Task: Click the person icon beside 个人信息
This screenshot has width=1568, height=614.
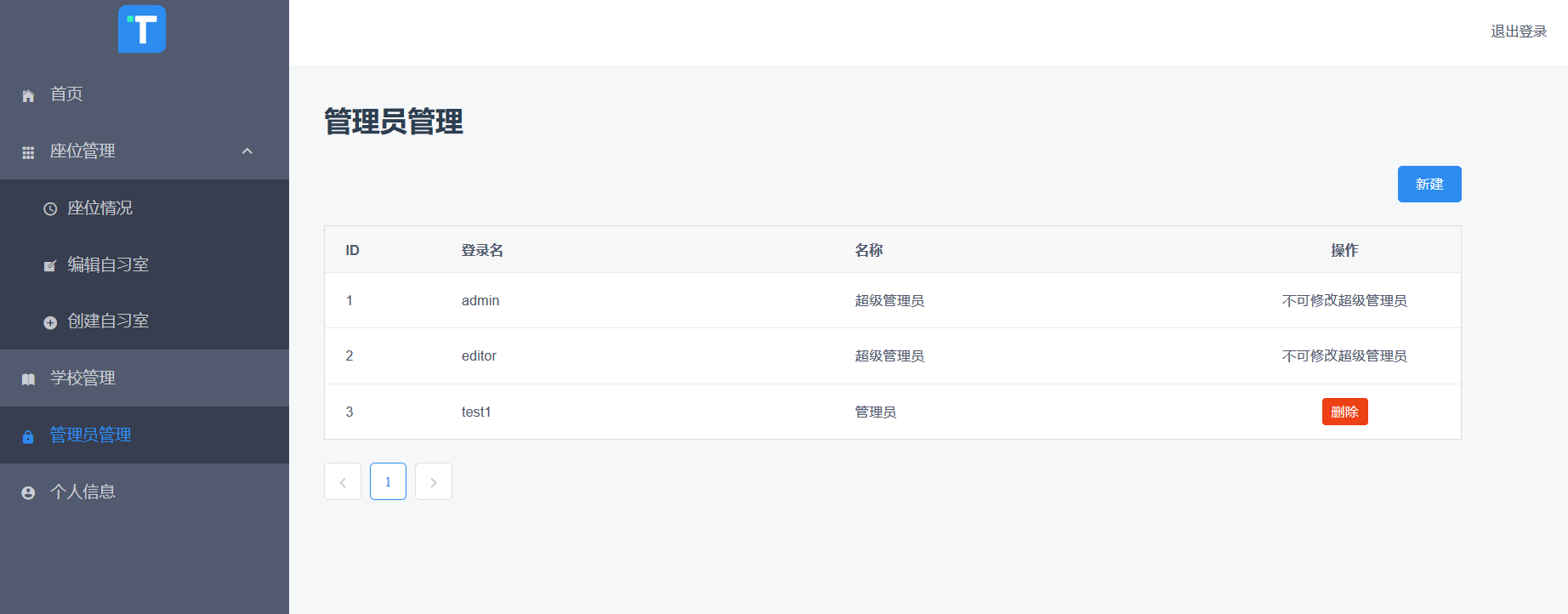Action: [x=28, y=492]
